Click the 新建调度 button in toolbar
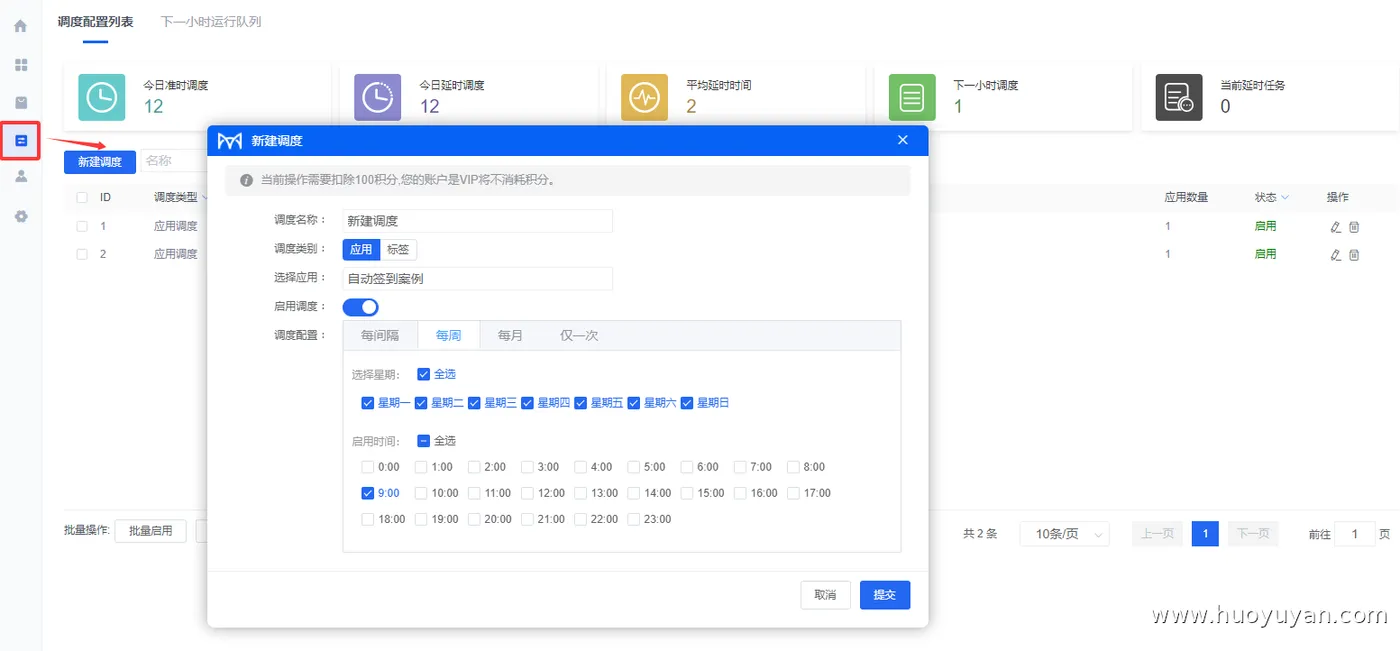The width and height of the screenshot is (1400, 651). [x=100, y=162]
